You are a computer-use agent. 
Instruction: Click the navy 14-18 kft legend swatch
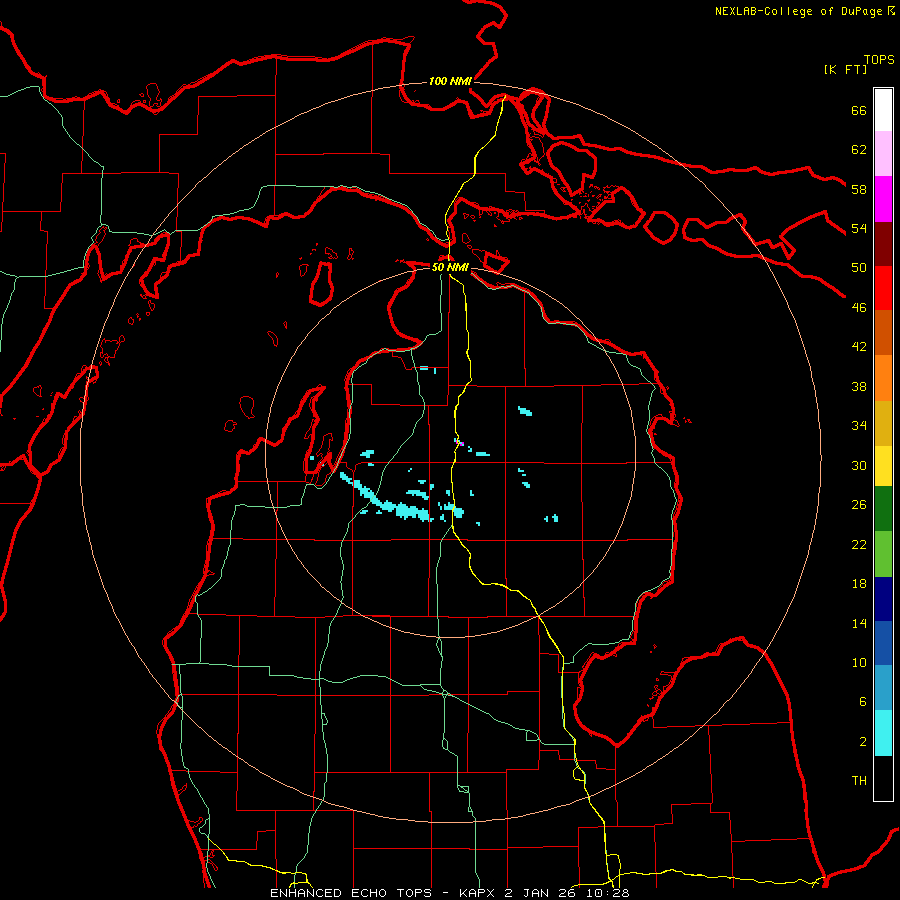pyautogui.click(x=883, y=599)
